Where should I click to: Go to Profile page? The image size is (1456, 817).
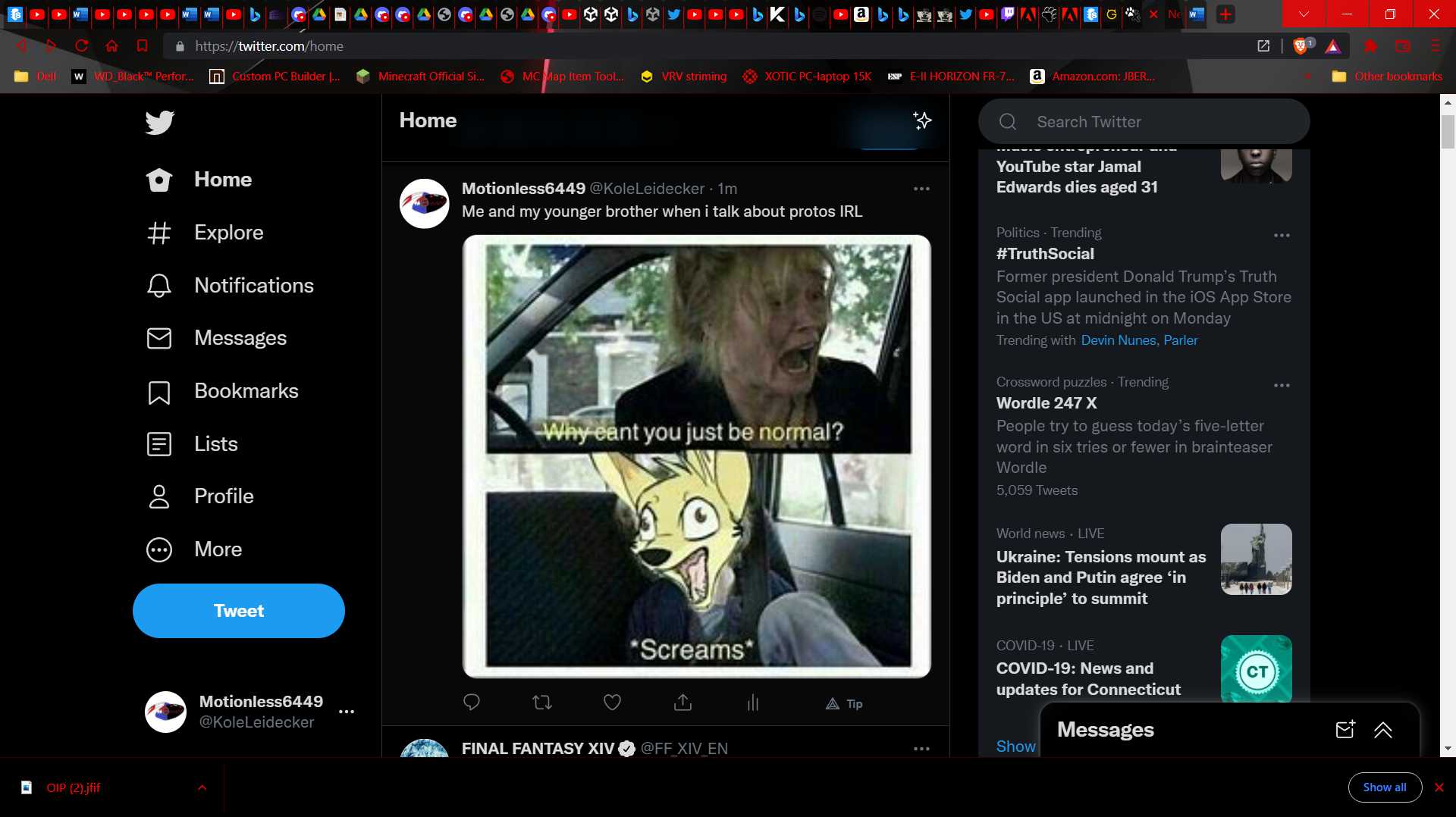tap(199, 496)
